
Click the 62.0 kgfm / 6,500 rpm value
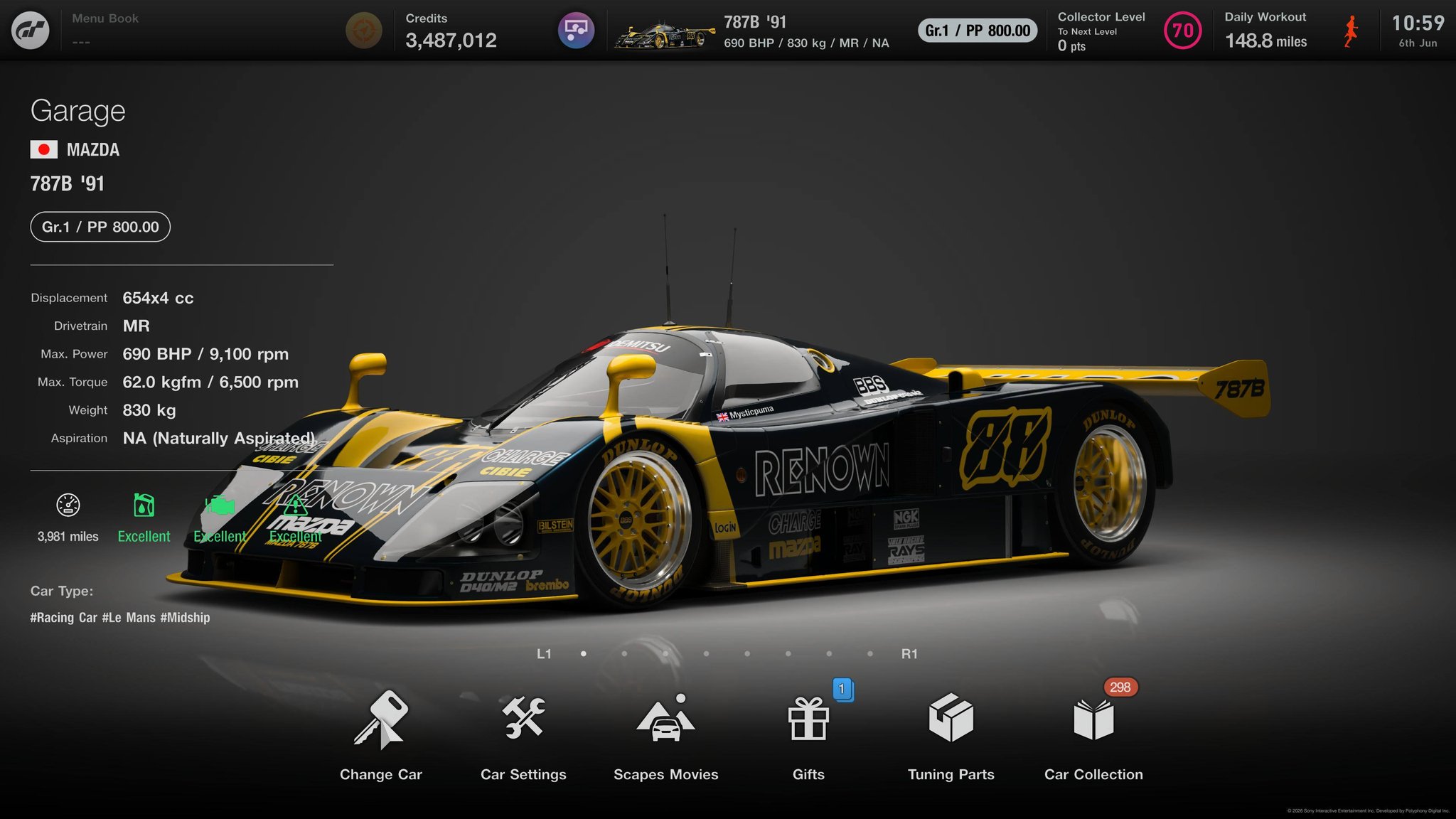(x=210, y=382)
